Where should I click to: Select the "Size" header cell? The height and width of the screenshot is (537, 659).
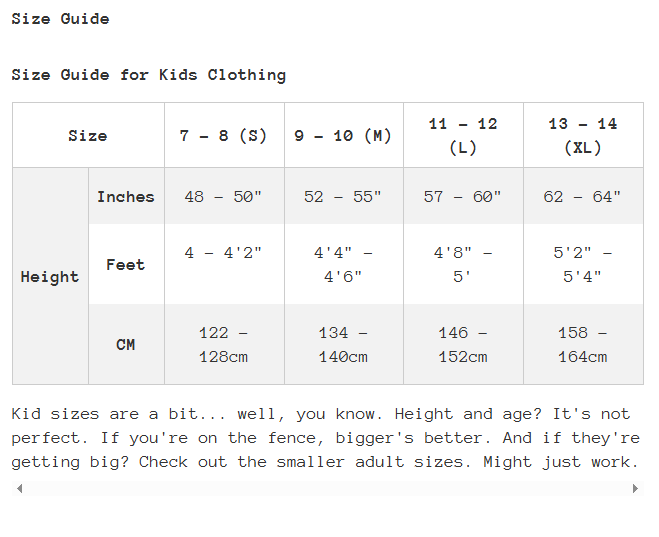(x=88, y=136)
